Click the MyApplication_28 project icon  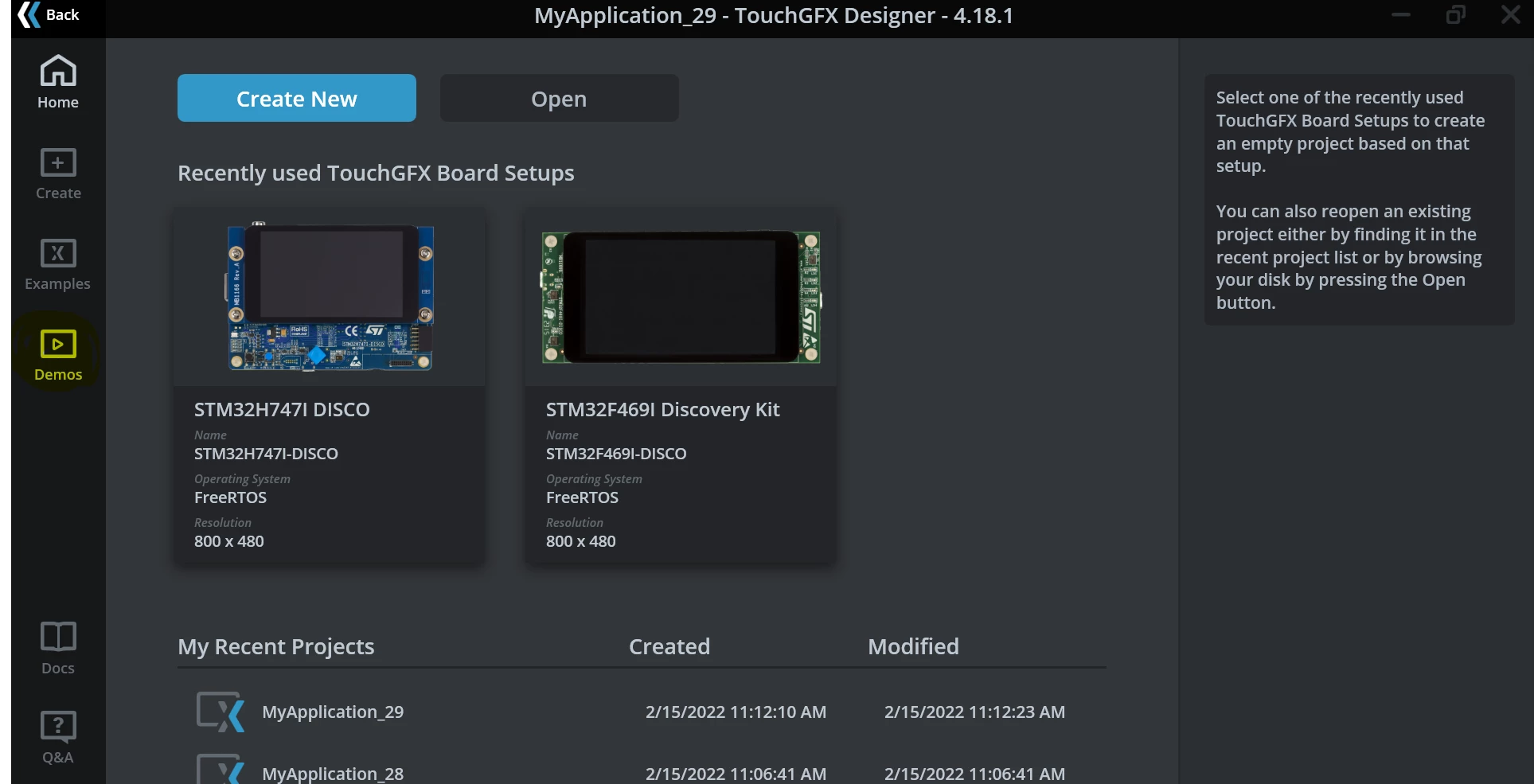221,769
